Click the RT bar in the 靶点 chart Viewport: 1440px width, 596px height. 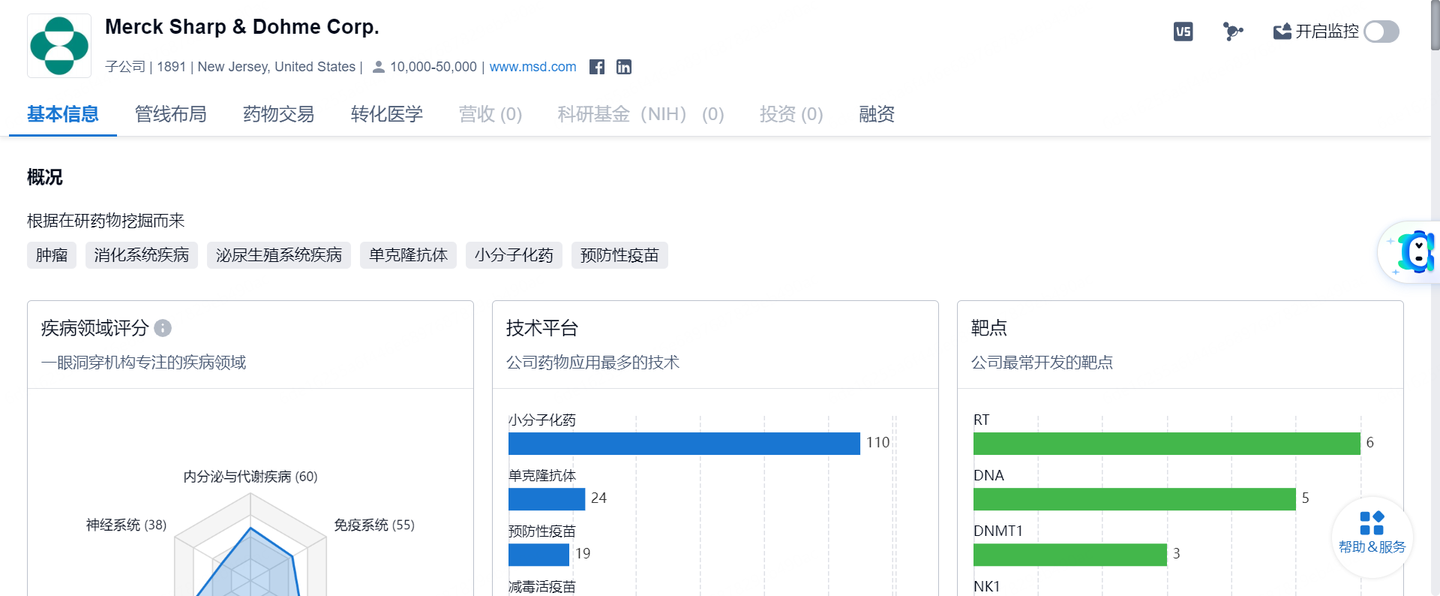click(1168, 442)
